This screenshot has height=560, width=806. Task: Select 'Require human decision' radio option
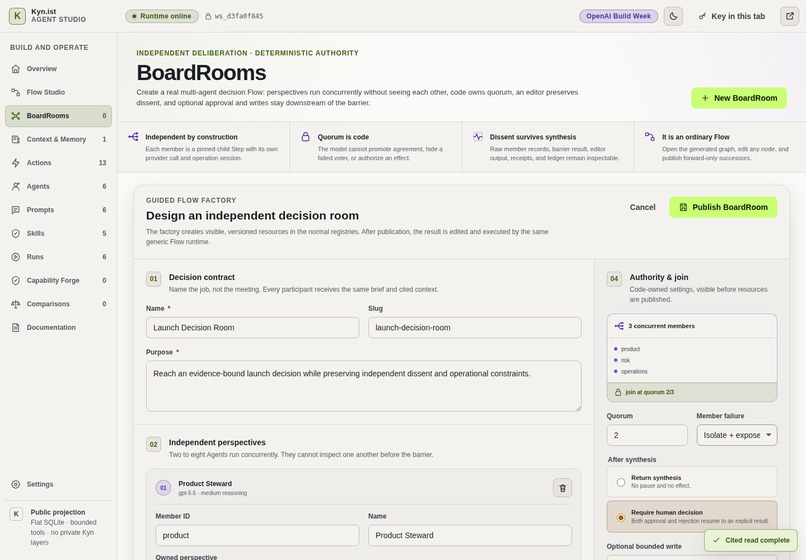[x=621, y=517]
